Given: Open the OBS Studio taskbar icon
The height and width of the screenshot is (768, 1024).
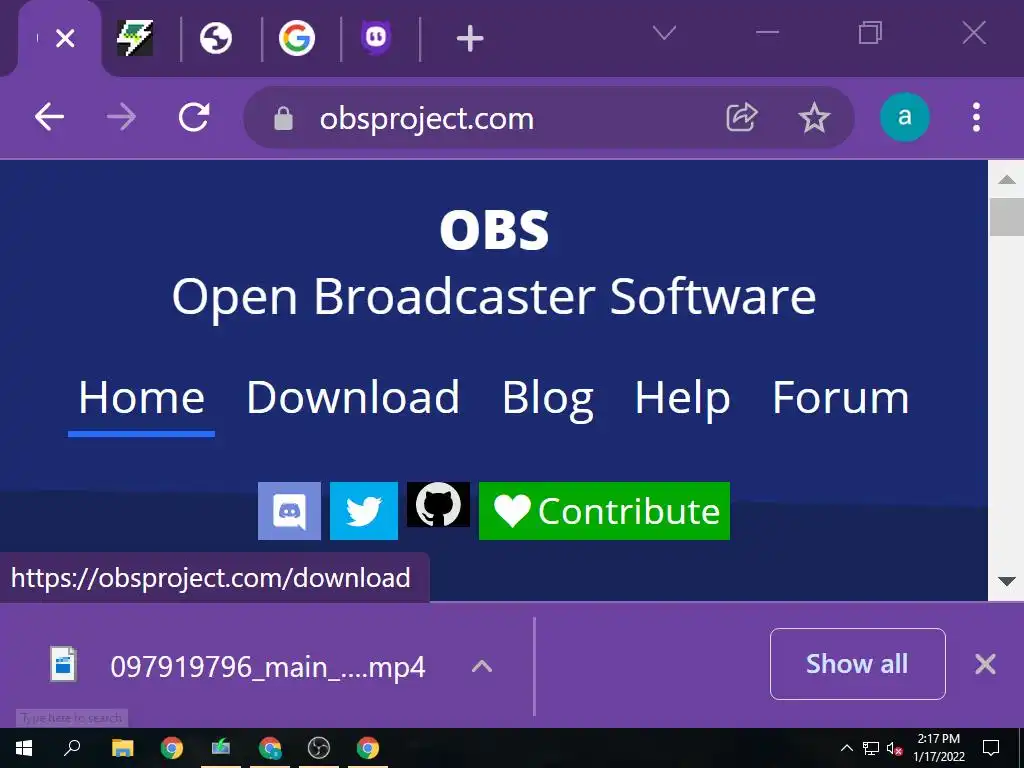Looking at the screenshot, I should click(x=319, y=748).
